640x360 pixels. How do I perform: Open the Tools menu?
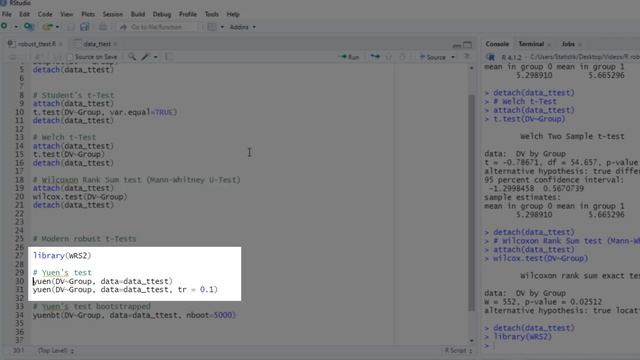(x=212, y=14)
